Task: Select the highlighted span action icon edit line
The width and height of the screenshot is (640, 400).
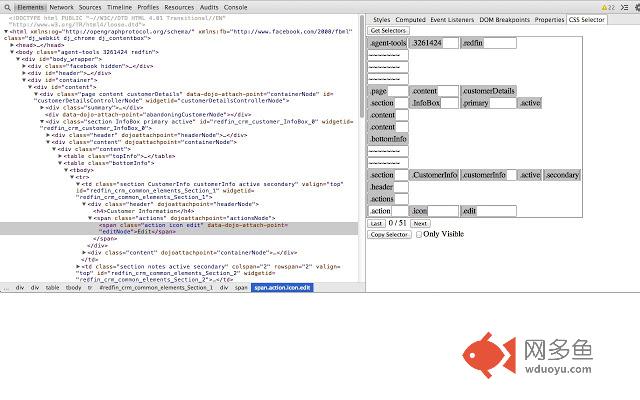Action: [179, 229]
